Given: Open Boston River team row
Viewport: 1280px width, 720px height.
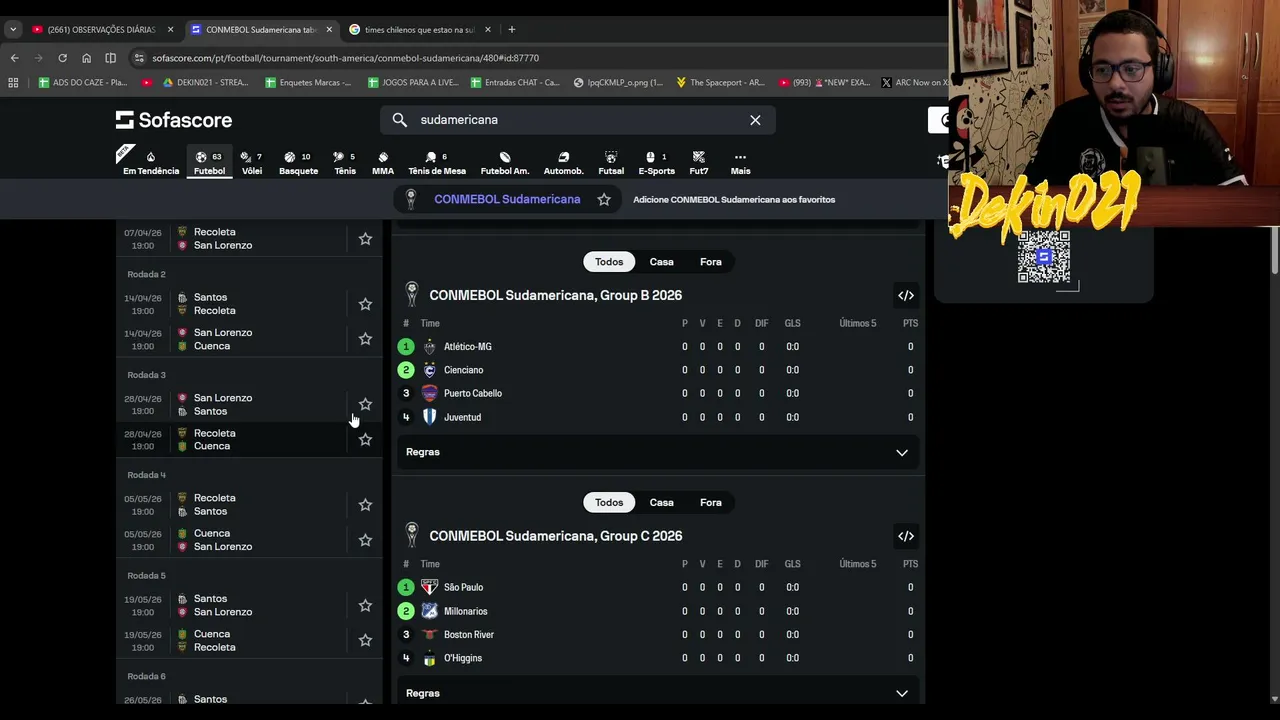Looking at the screenshot, I should click(658, 635).
